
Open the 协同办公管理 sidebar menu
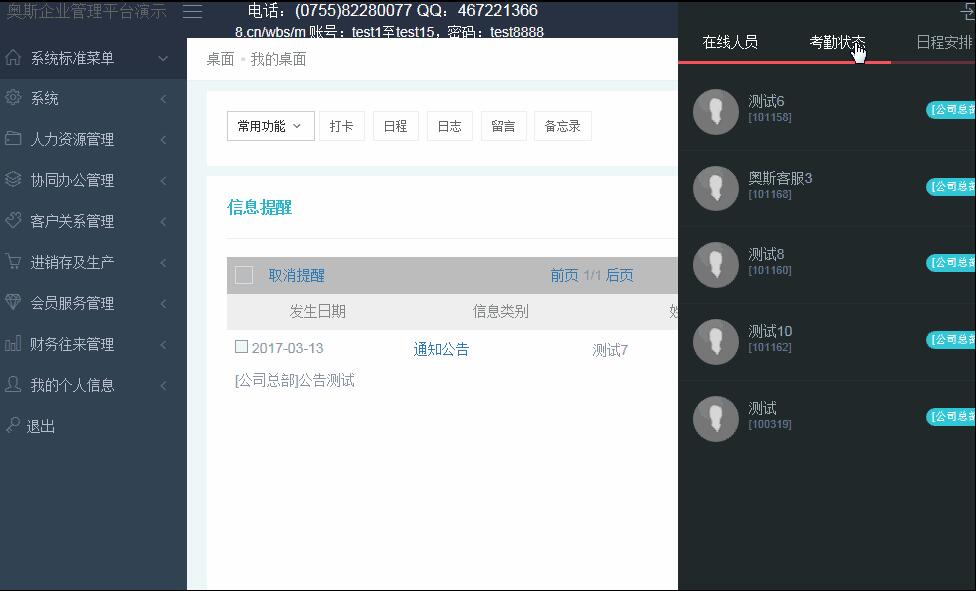[x=93, y=181]
